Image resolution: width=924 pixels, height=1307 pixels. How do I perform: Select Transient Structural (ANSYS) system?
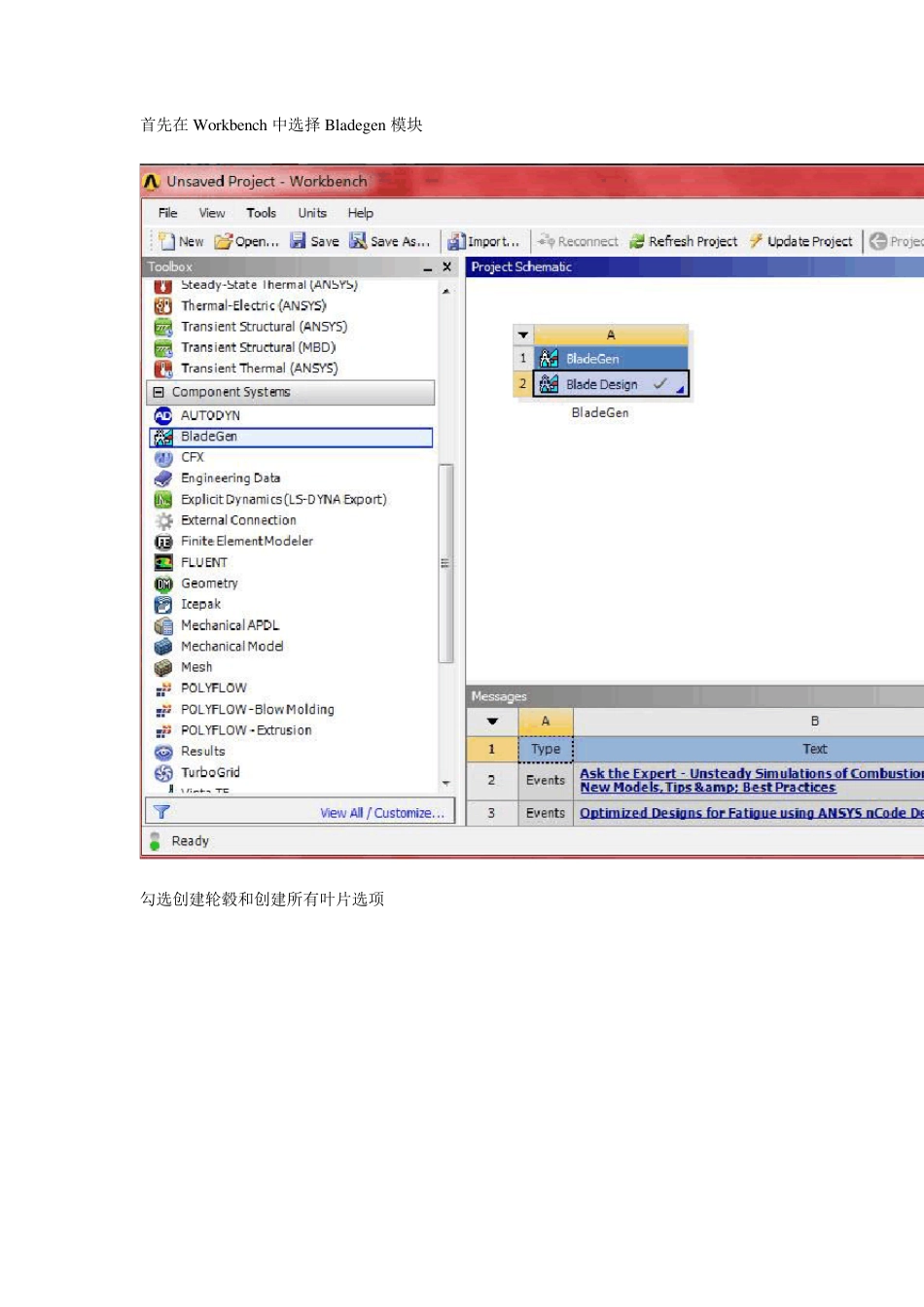264,327
